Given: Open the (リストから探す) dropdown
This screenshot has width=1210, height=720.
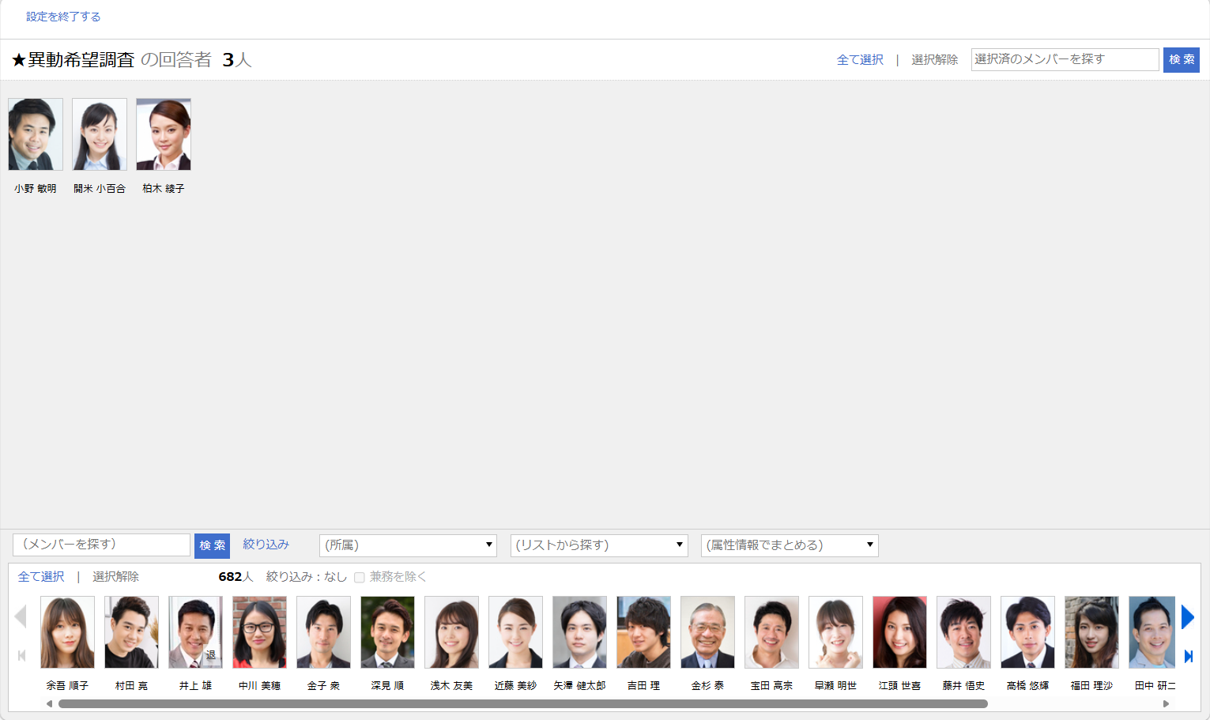Looking at the screenshot, I should [x=599, y=545].
